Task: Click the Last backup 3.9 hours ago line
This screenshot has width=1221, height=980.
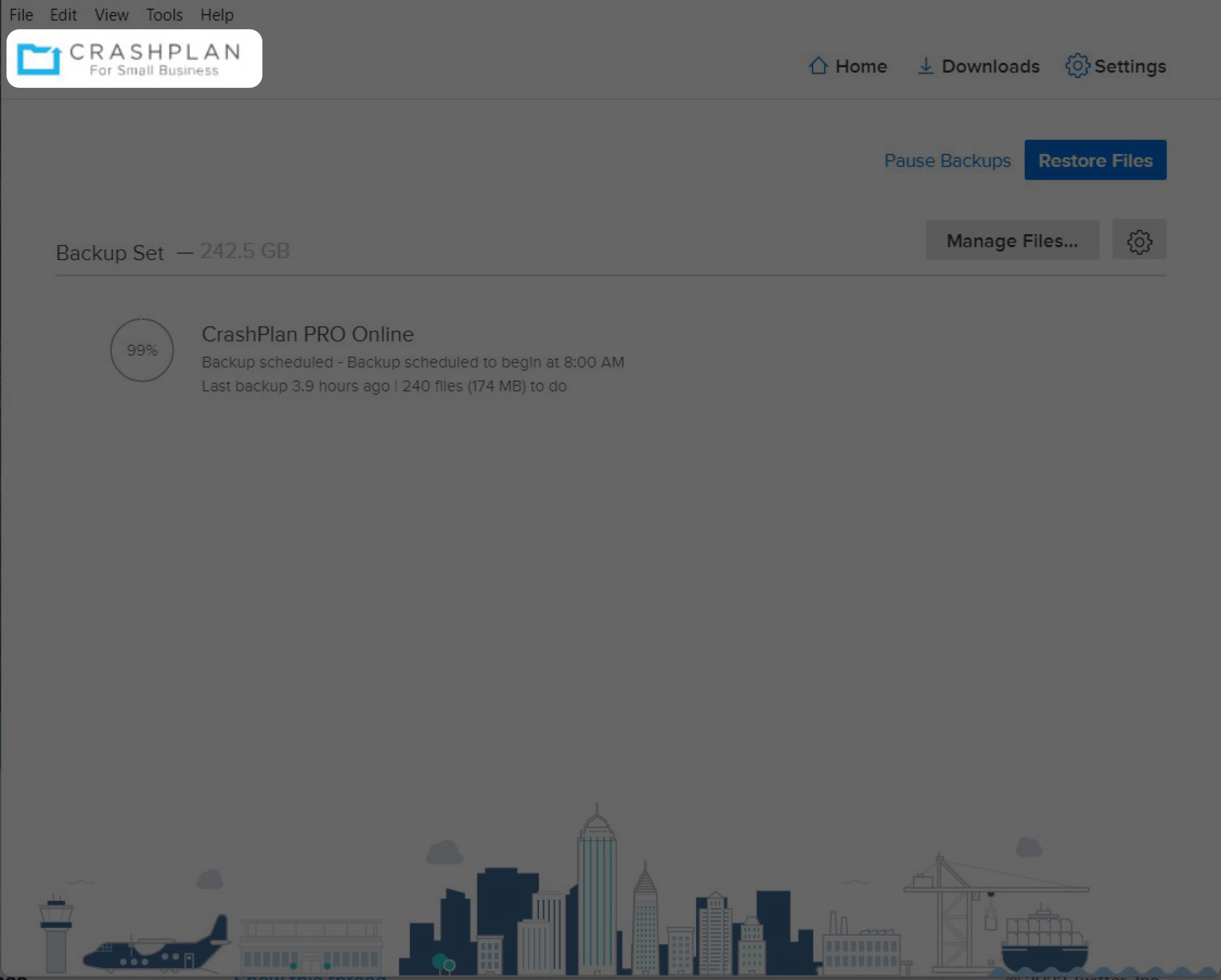Action: (x=384, y=386)
